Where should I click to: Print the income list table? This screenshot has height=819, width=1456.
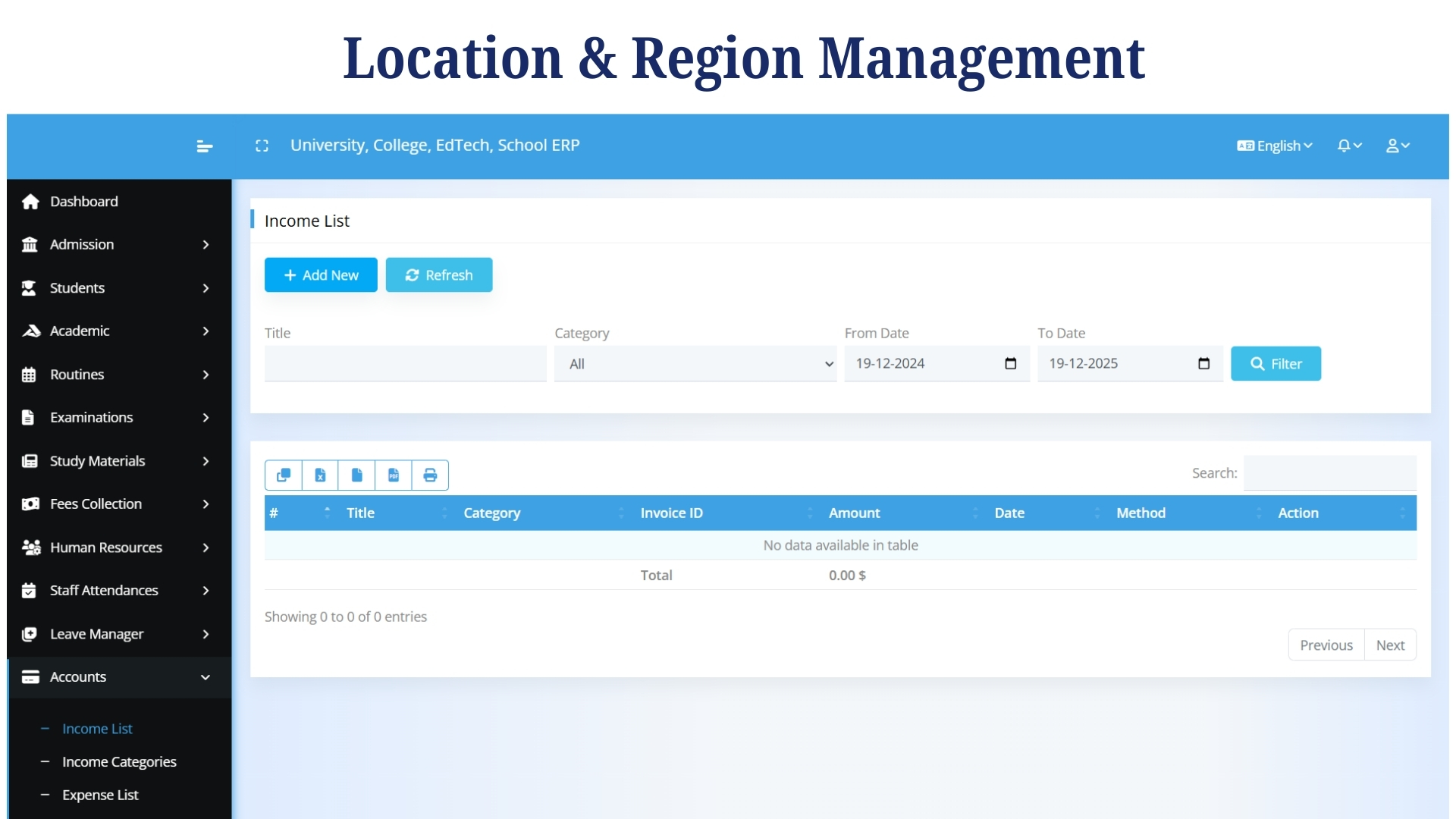(x=430, y=475)
